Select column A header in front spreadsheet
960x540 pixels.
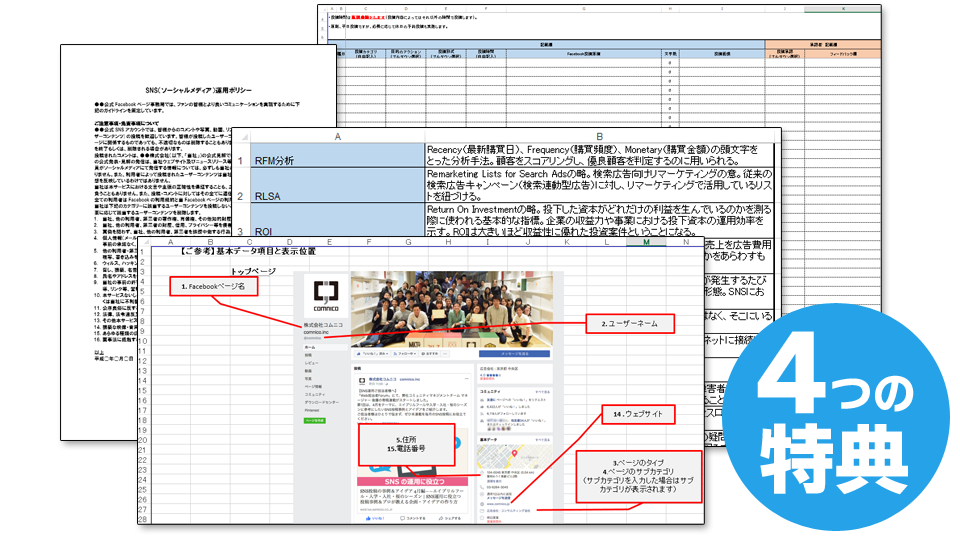coord(171,242)
